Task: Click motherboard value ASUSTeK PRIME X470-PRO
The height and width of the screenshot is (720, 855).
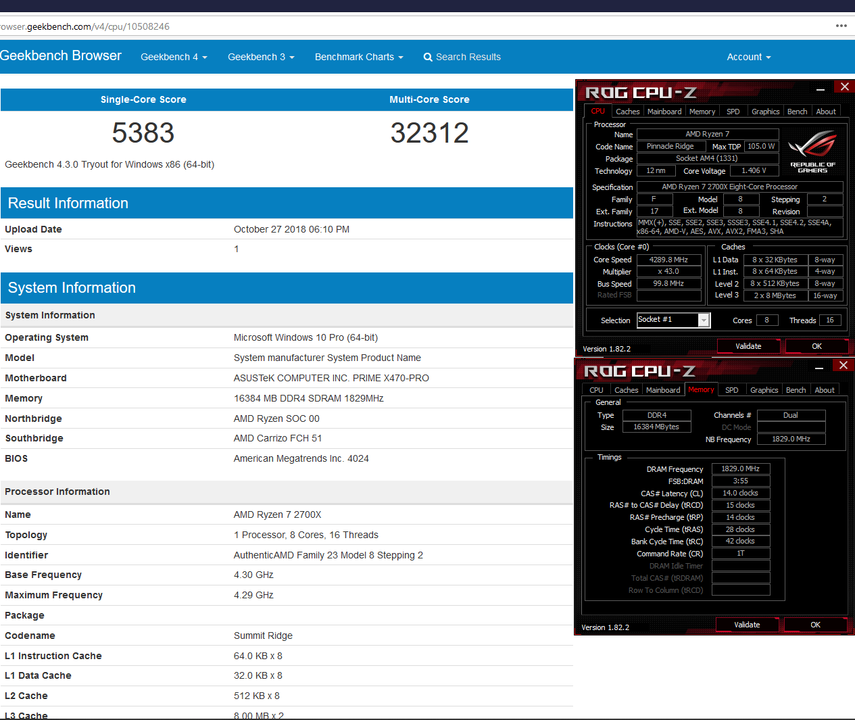Action: (x=332, y=378)
